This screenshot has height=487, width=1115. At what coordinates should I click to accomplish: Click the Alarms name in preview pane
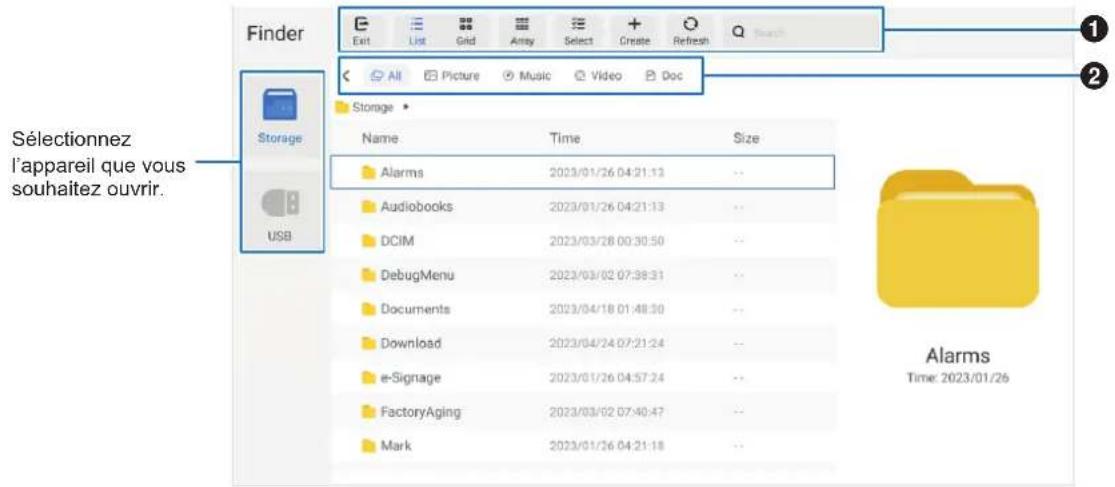point(958,355)
